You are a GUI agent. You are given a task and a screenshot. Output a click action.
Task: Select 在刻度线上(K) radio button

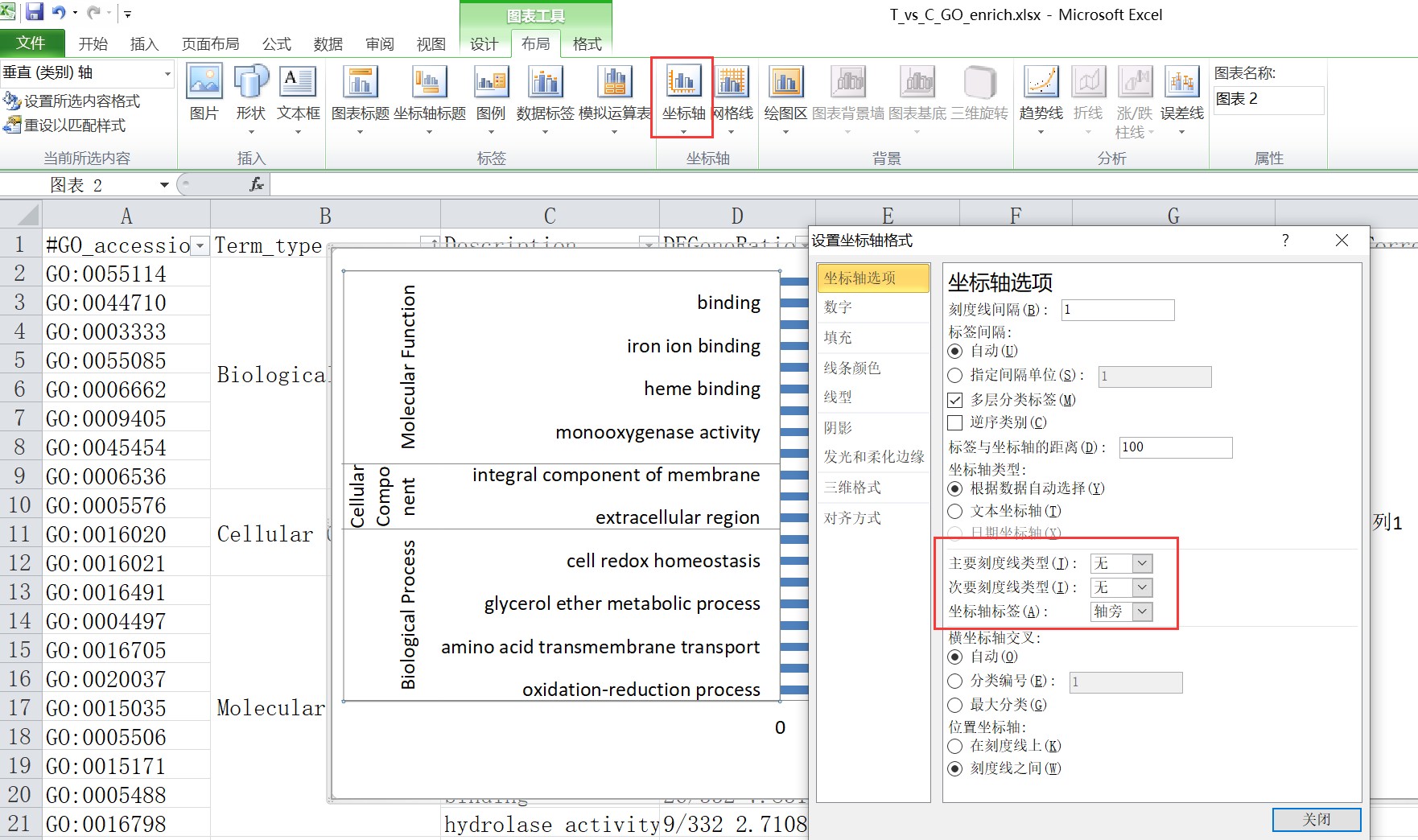[x=955, y=746]
